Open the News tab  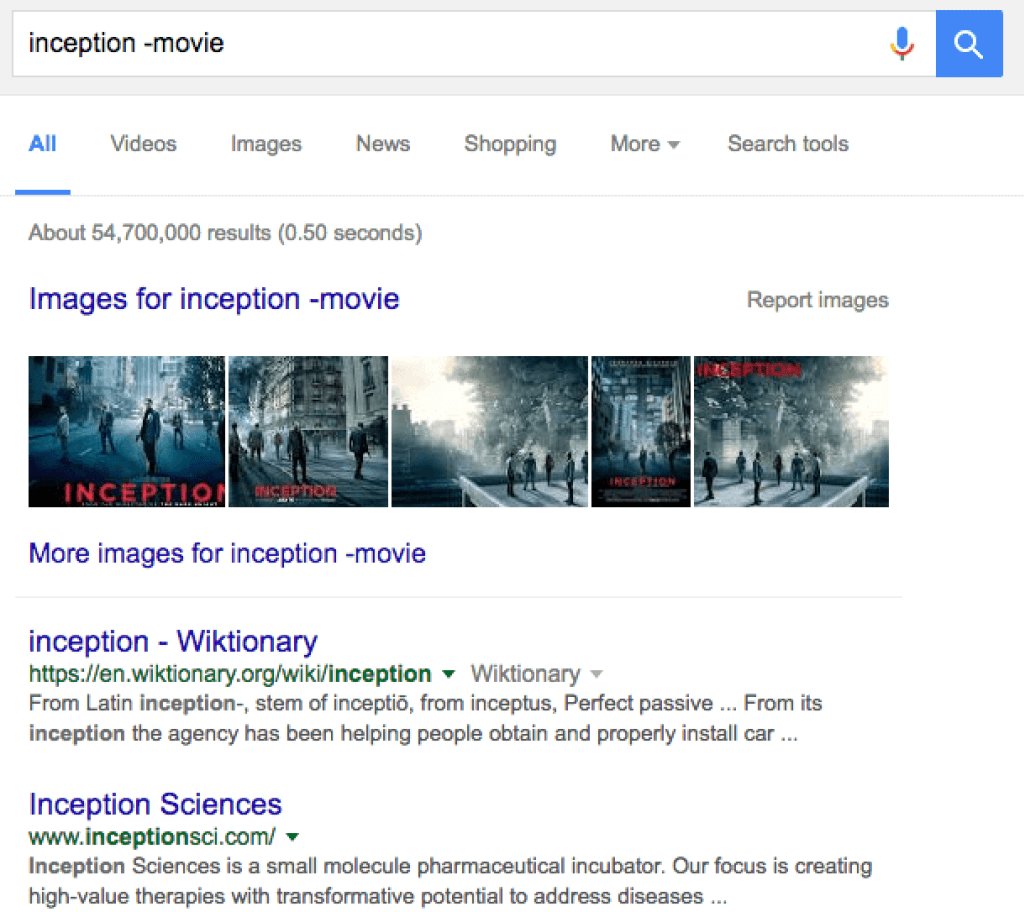click(383, 144)
